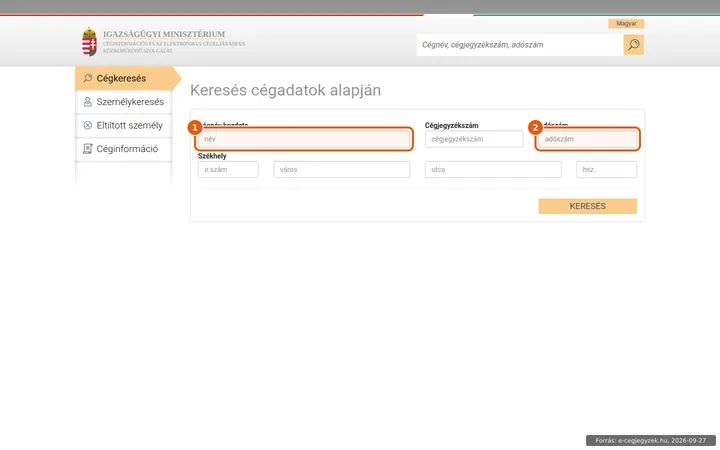Focus the ir.szám postal code field
Viewport: 720px width, 450px height.
click(228, 169)
